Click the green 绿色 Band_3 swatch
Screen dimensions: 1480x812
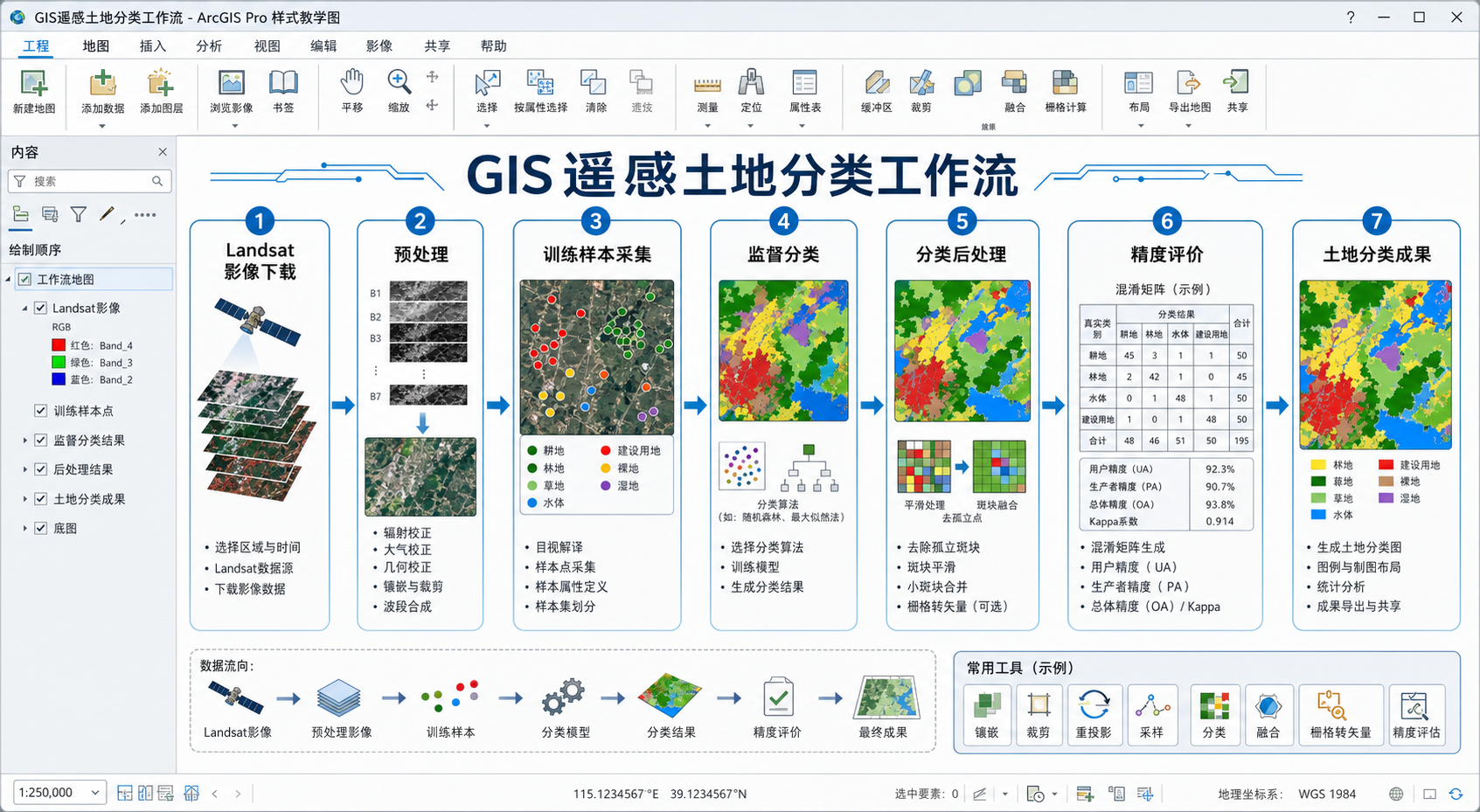point(59,362)
